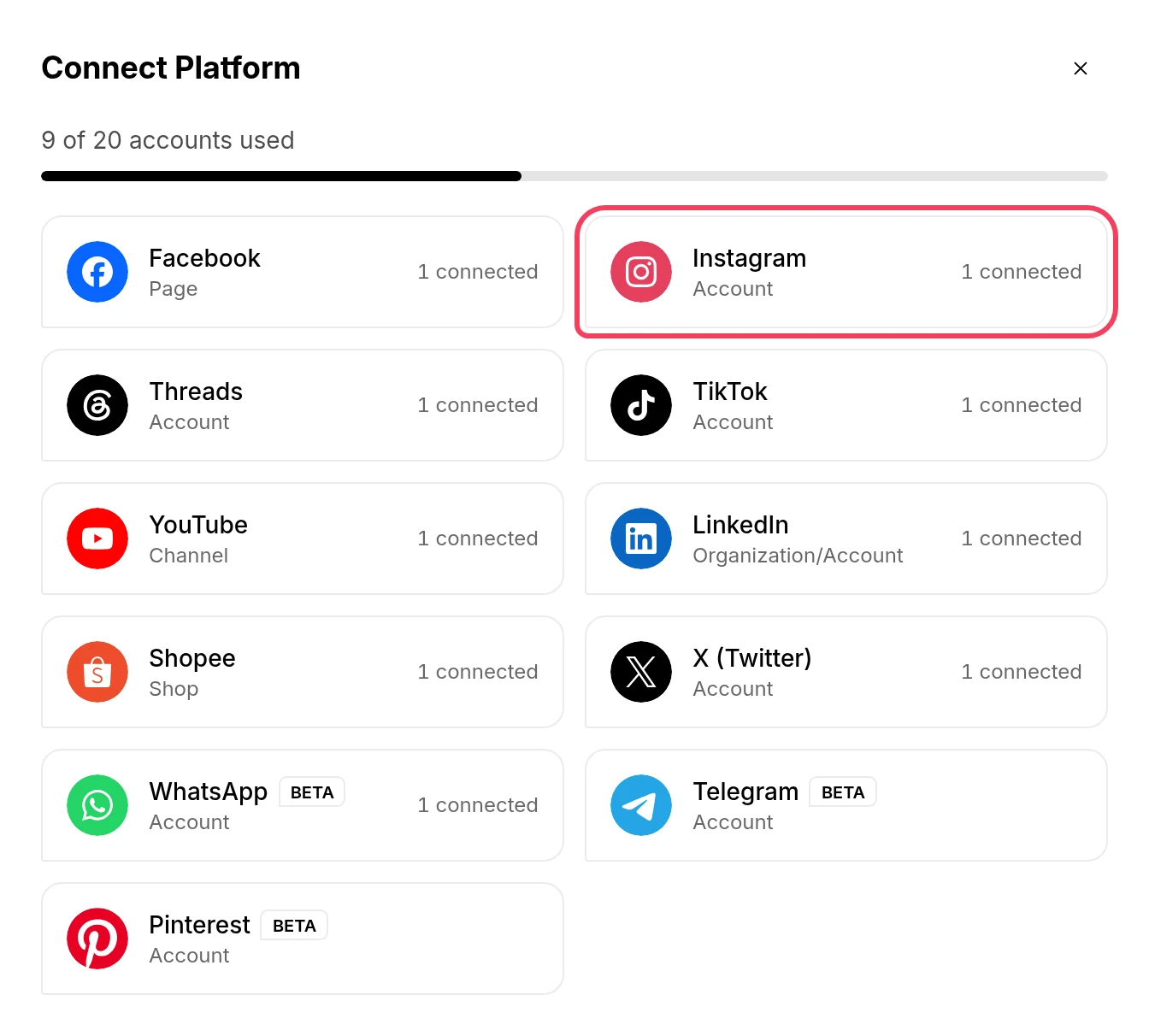Viewport: 1149px width, 1036px height.
Task: Click the TikTok logo icon
Action: pyautogui.click(x=641, y=405)
